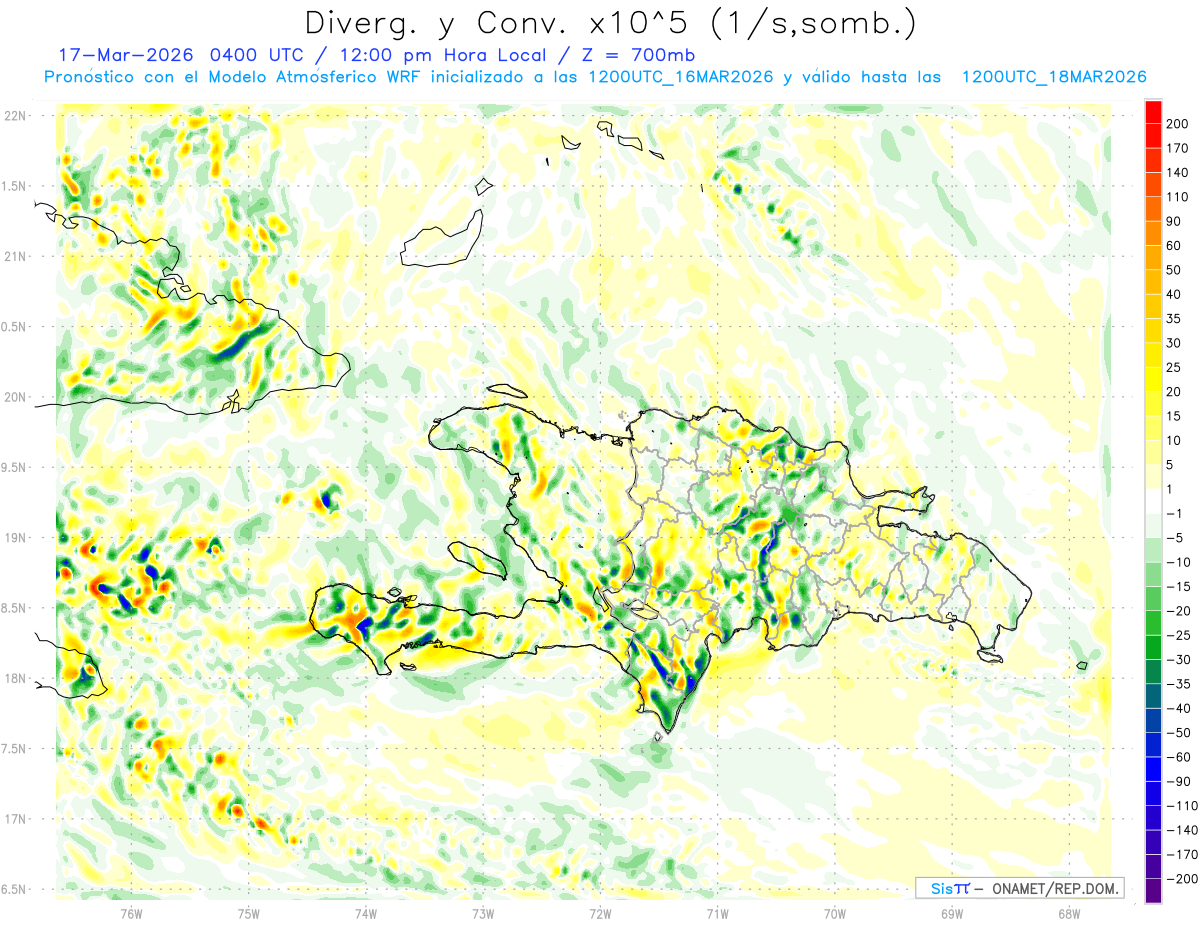Click the colorbar value '-140'
1200x927 pixels.
1182,829
